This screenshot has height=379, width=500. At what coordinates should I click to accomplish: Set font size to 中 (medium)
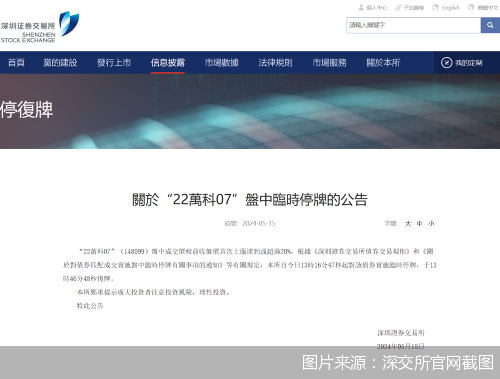point(420,224)
